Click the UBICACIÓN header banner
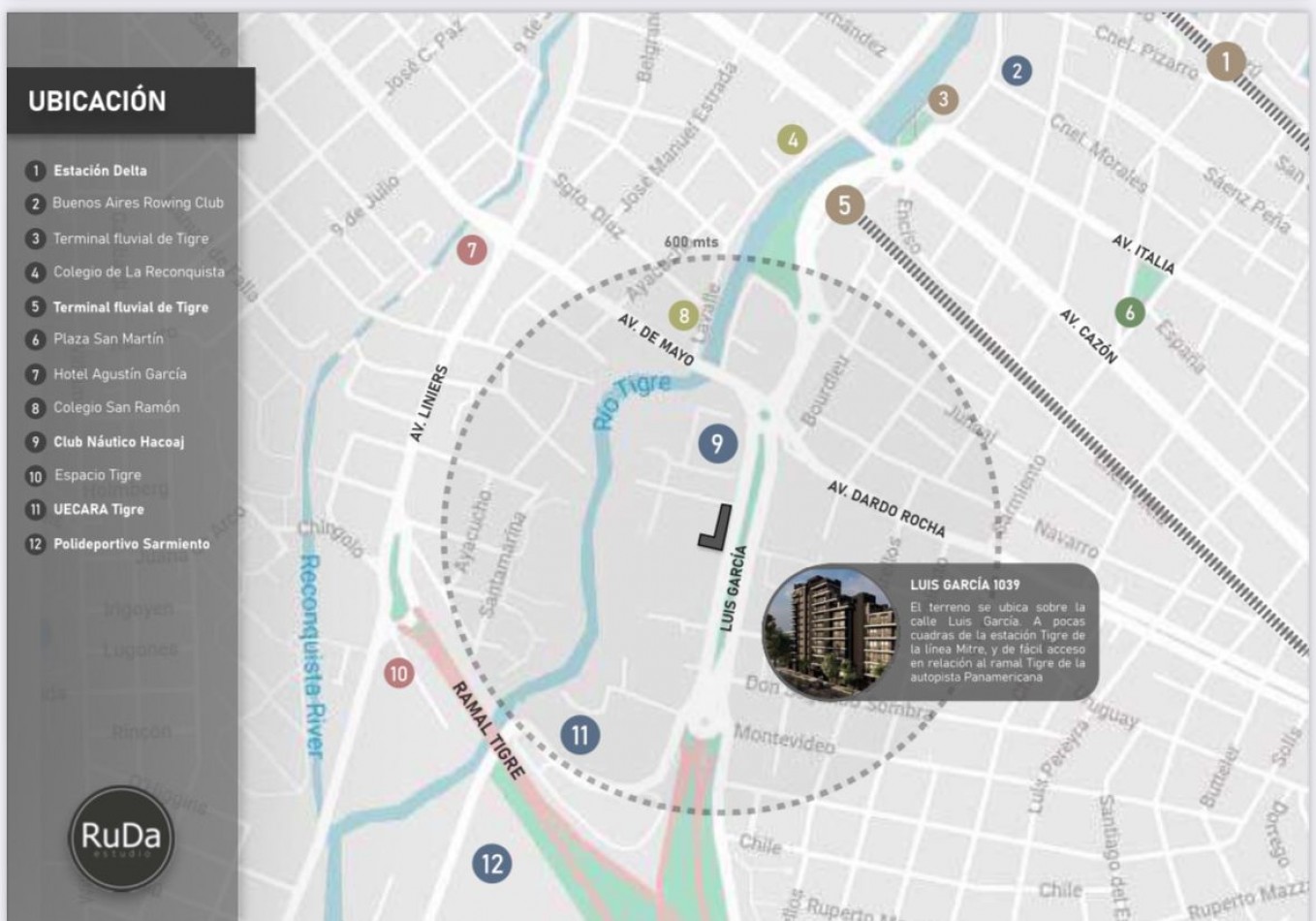This screenshot has height=921, width=1316. pos(131,101)
